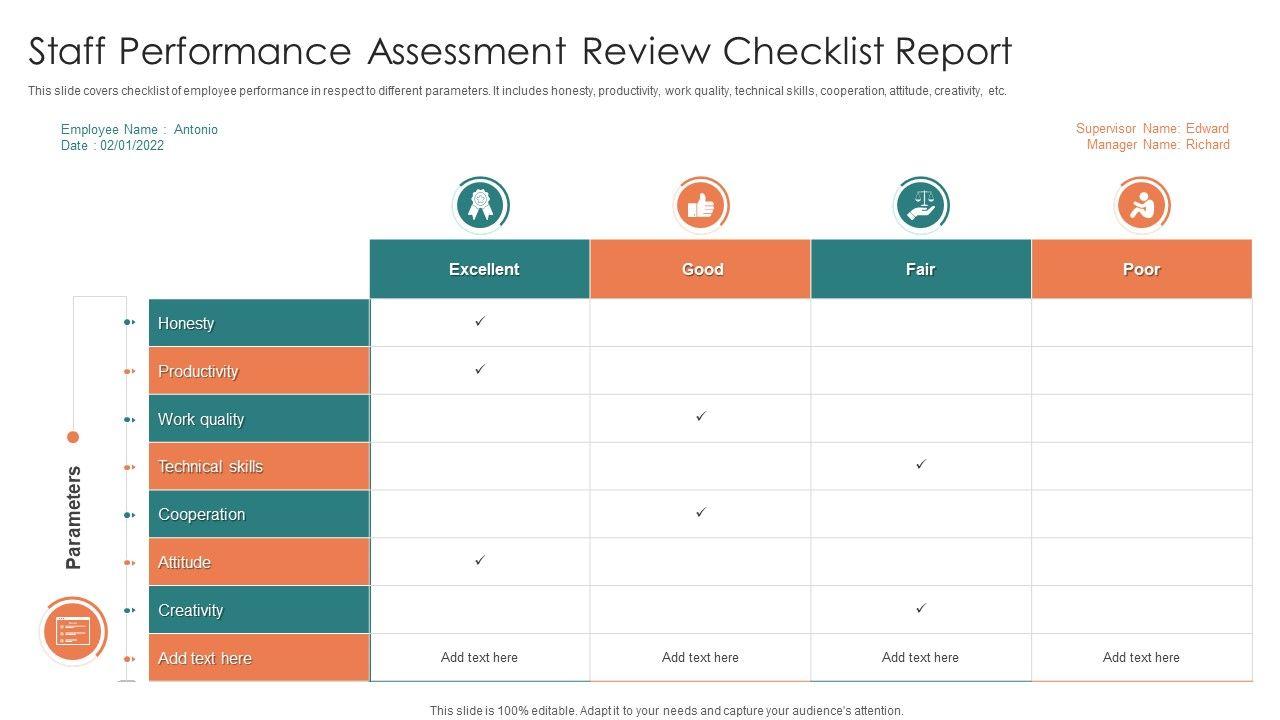Click the arrow bullet beside Honesty row
The image size is (1280, 720).
(130, 322)
